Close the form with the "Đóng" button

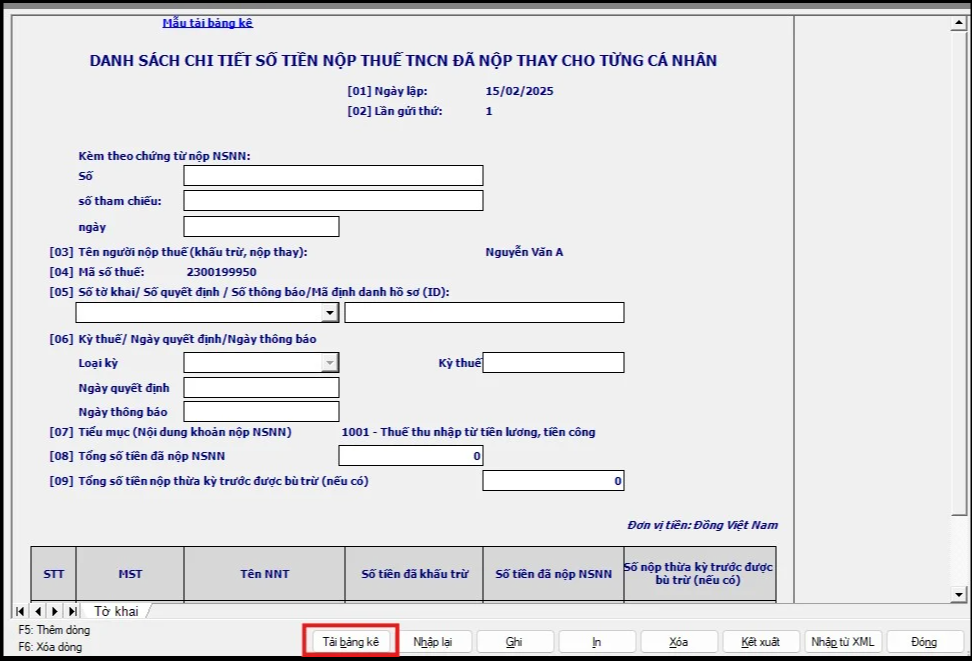[x=924, y=642]
